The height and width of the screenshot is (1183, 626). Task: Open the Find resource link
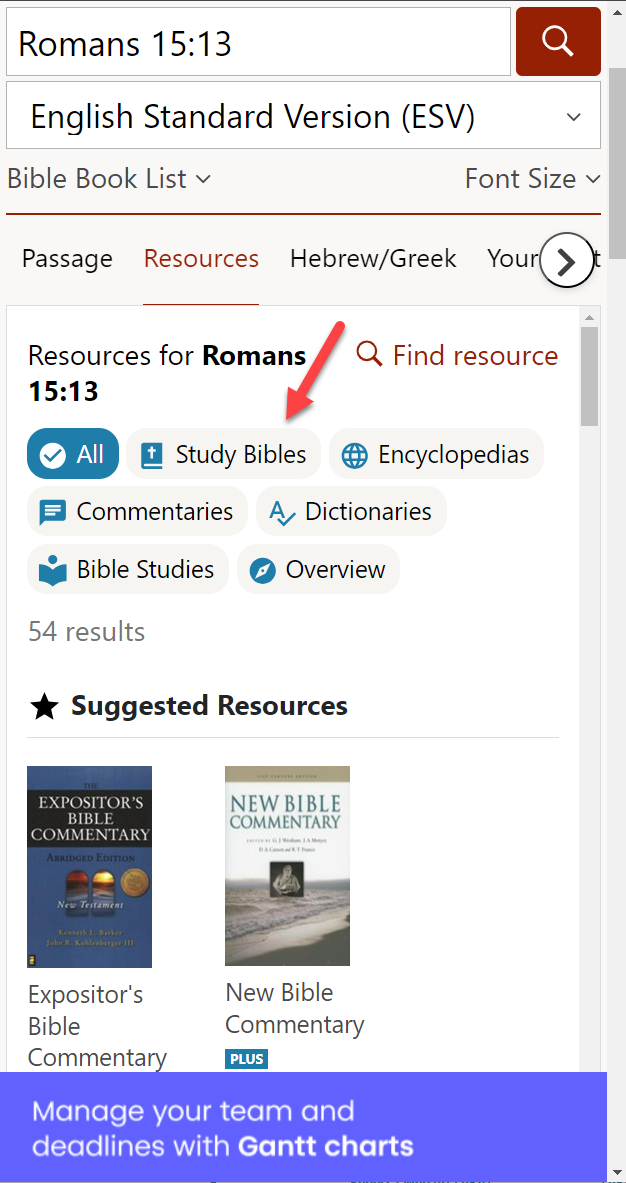click(x=457, y=355)
